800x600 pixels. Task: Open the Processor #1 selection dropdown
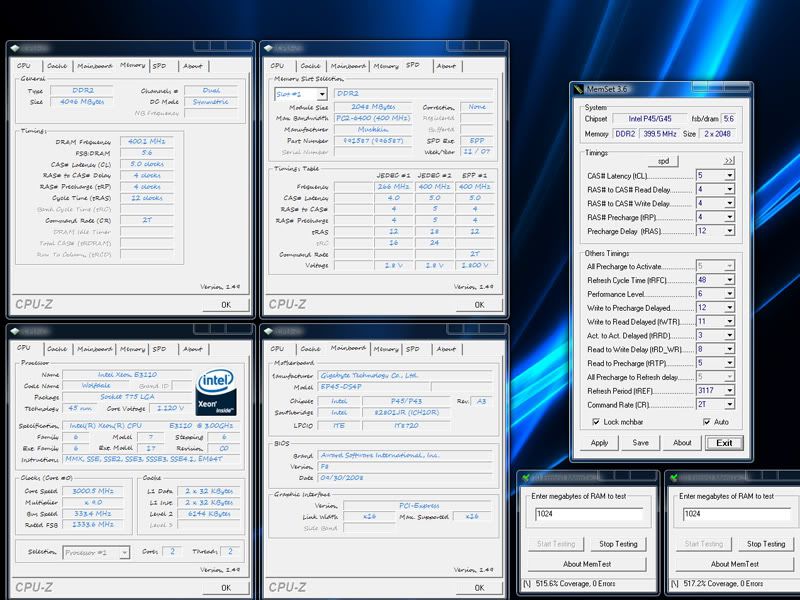124,553
